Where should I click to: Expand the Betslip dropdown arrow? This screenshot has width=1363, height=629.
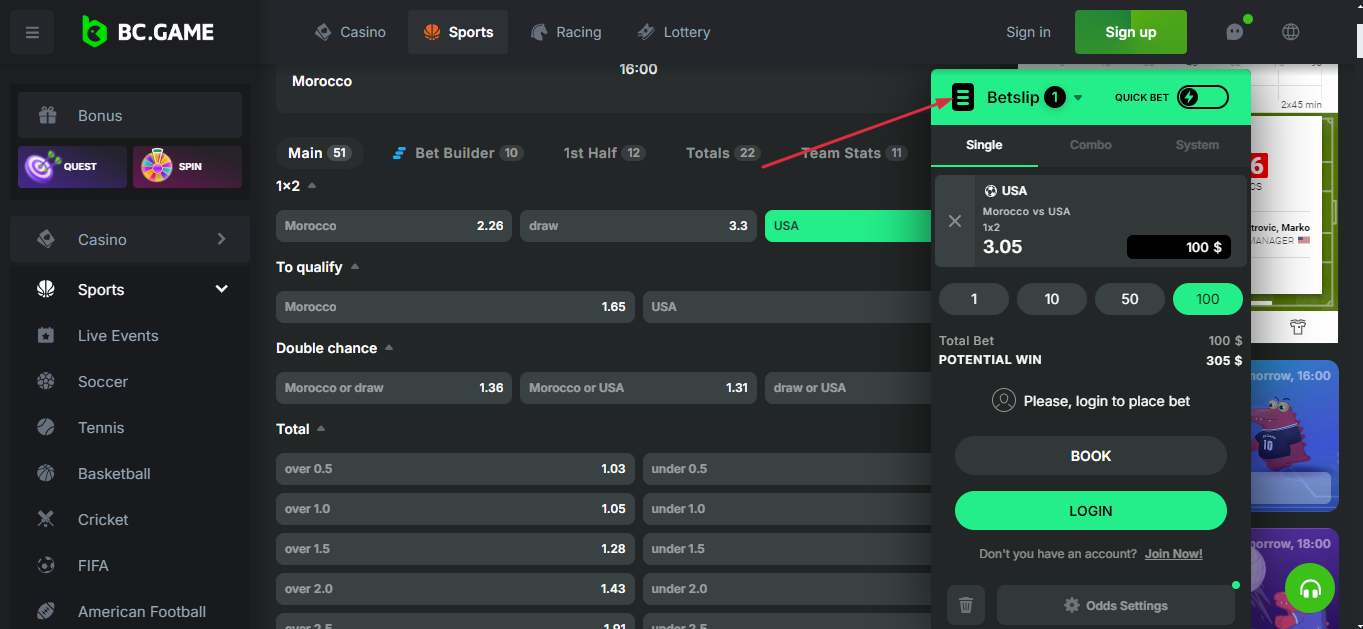click(1078, 98)
